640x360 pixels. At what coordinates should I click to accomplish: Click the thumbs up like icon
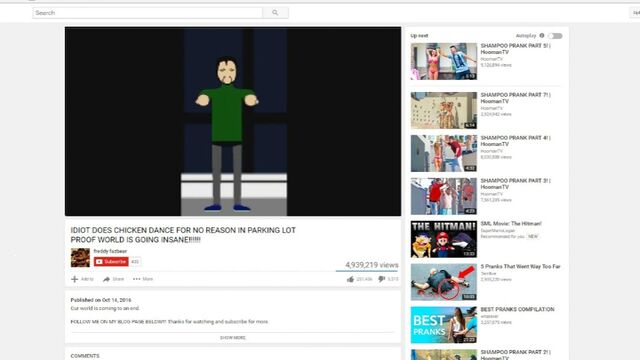350,279
